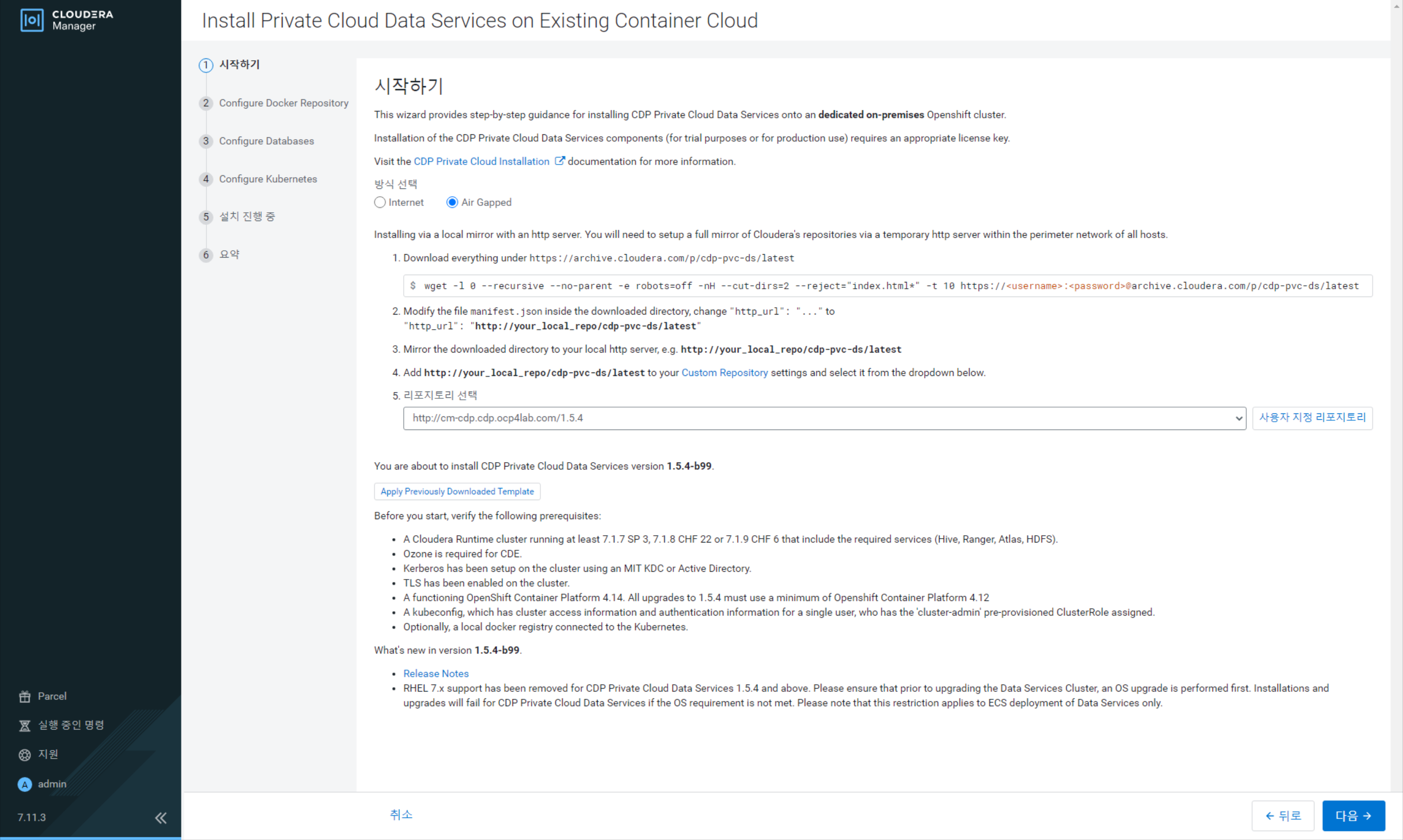Image resolution: width=1403 pixels, height=840 pixels.
Task: Click the step 3 number circle
Action: tap(206, 141)
